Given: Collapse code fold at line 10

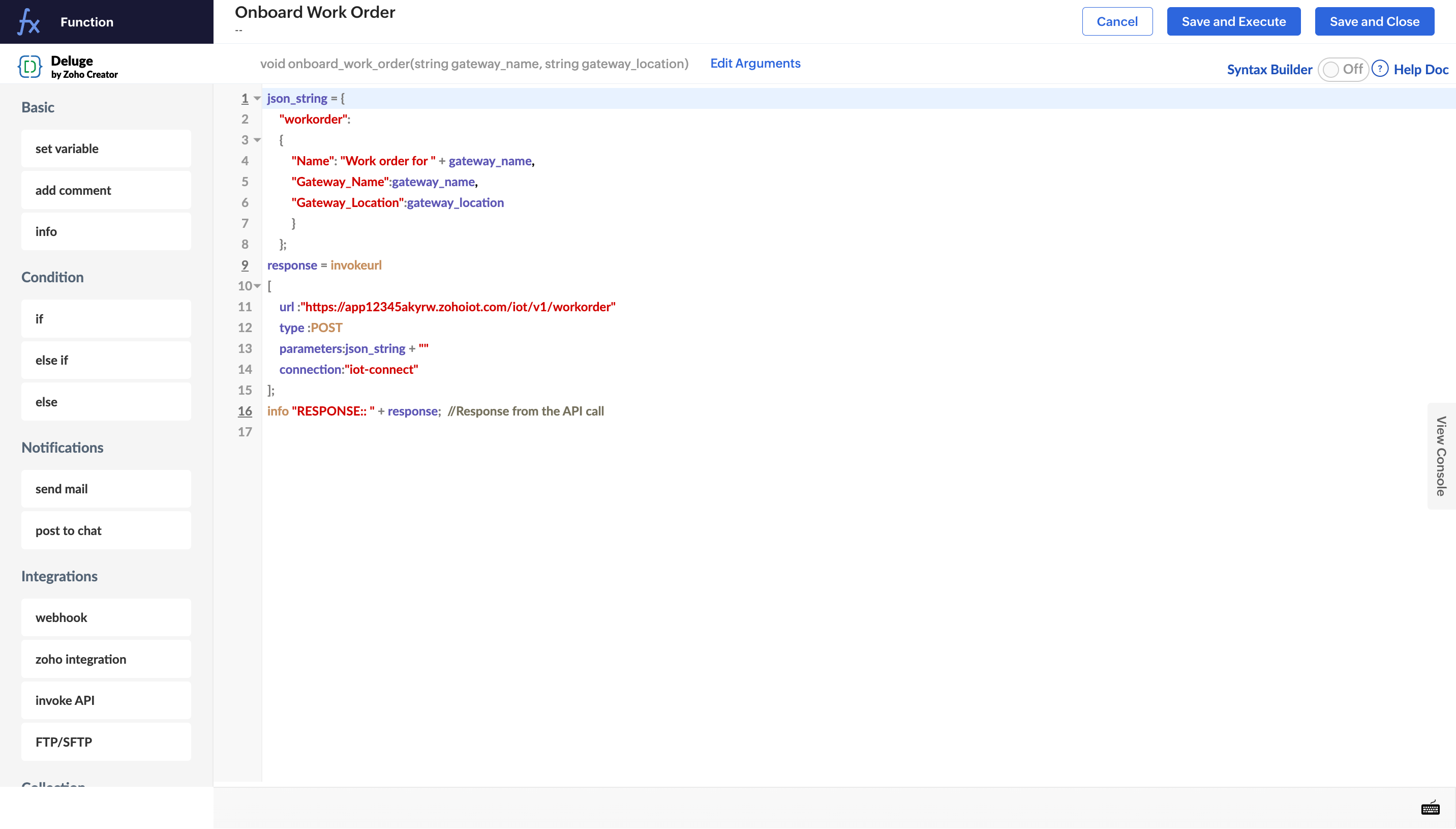Looking at the screenshot, I should pos(257,286).
